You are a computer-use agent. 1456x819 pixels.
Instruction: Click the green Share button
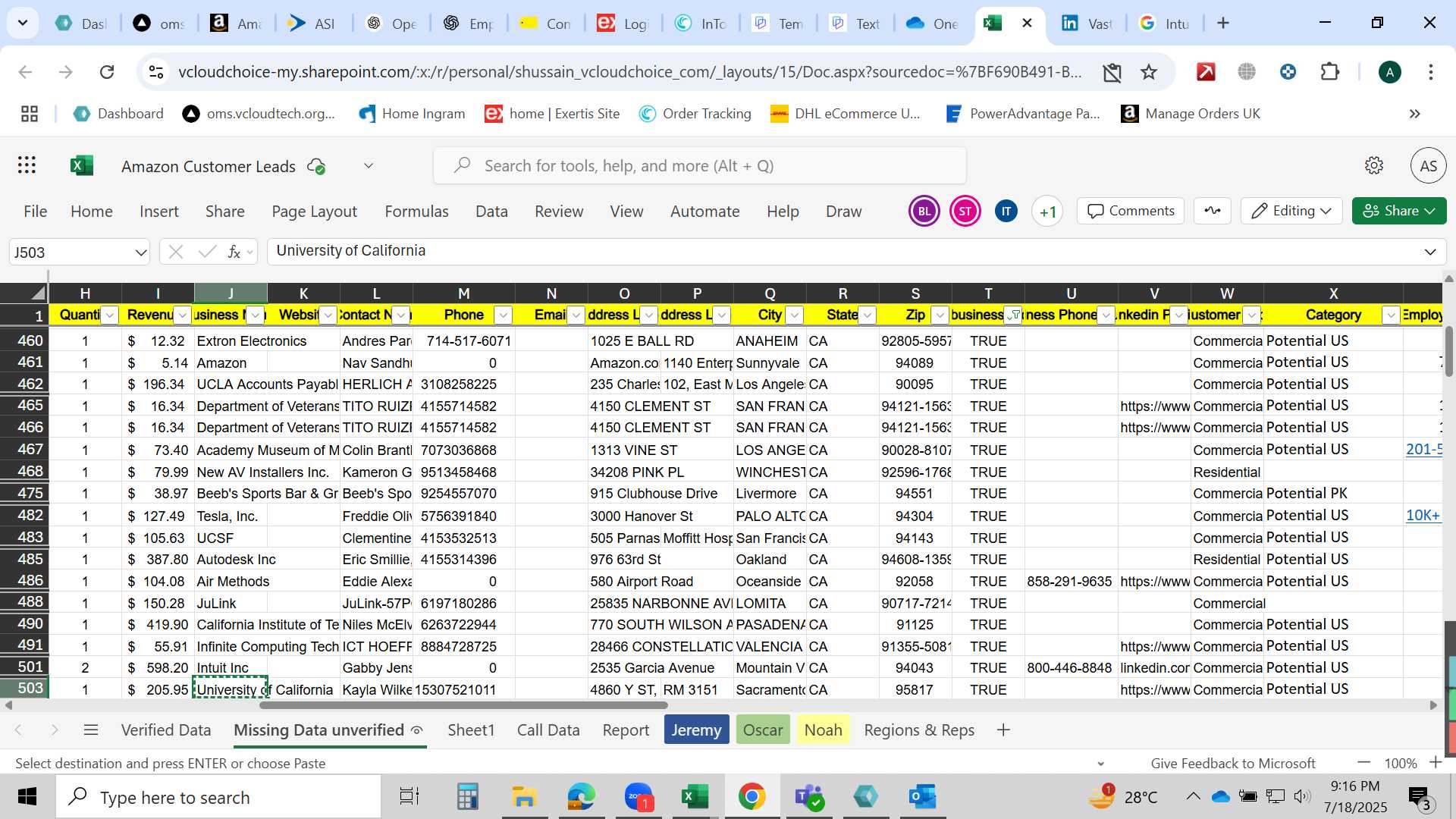(1398, 211)
